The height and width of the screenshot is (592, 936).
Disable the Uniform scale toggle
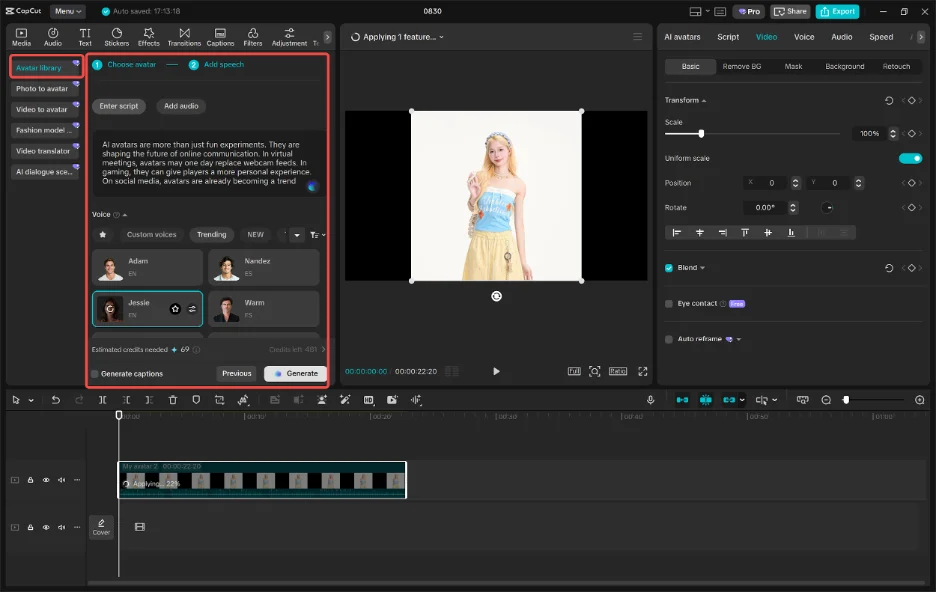[x=910, y=158]
